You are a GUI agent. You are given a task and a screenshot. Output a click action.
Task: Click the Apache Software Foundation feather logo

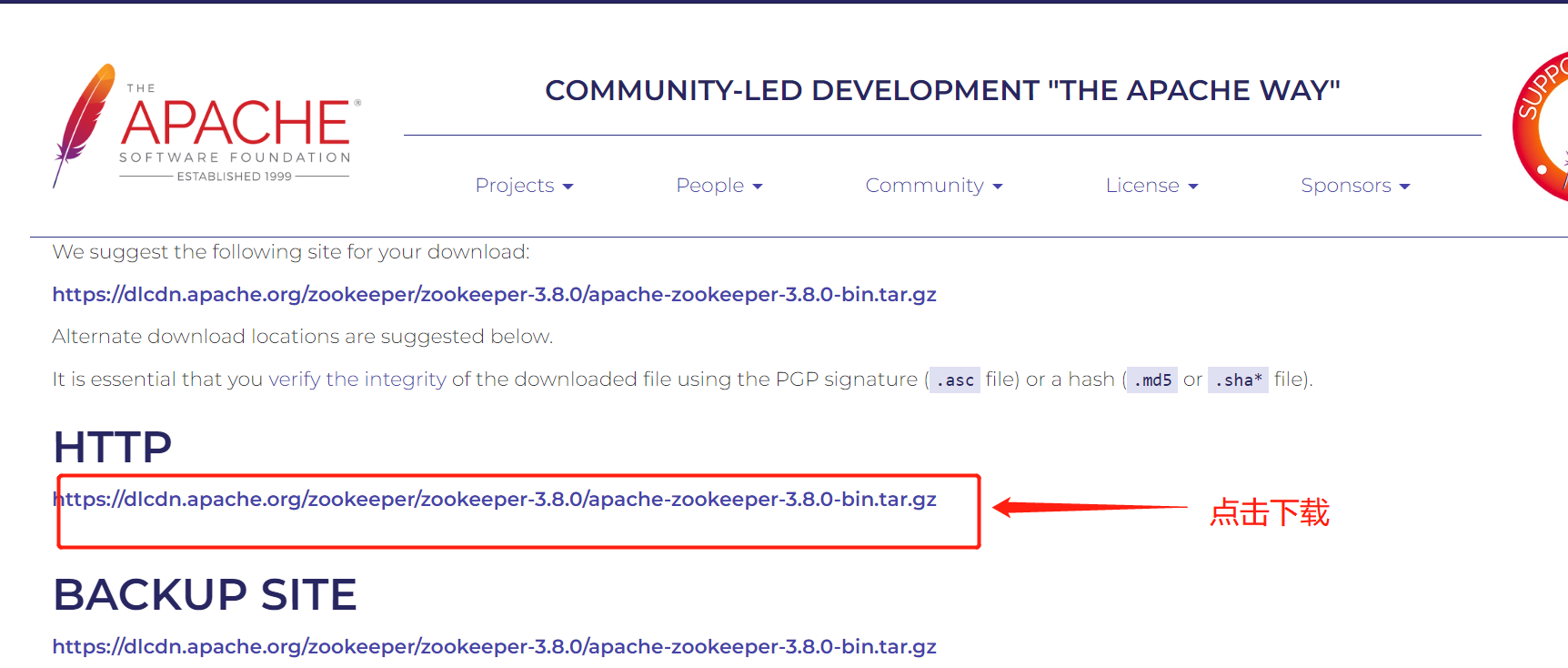point(206,126)
